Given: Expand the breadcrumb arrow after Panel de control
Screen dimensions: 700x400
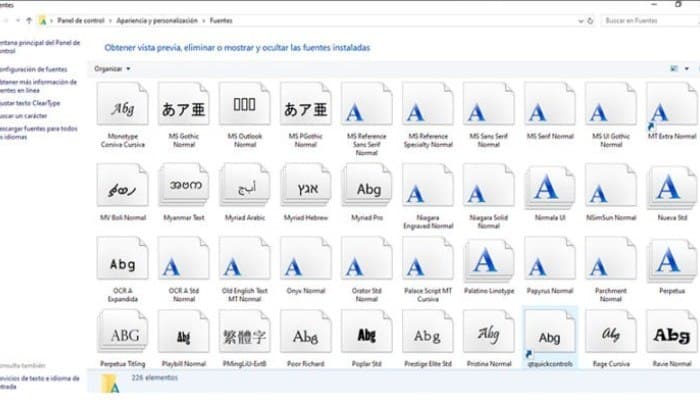Looking at the screenshot, I should click(110, 21).
